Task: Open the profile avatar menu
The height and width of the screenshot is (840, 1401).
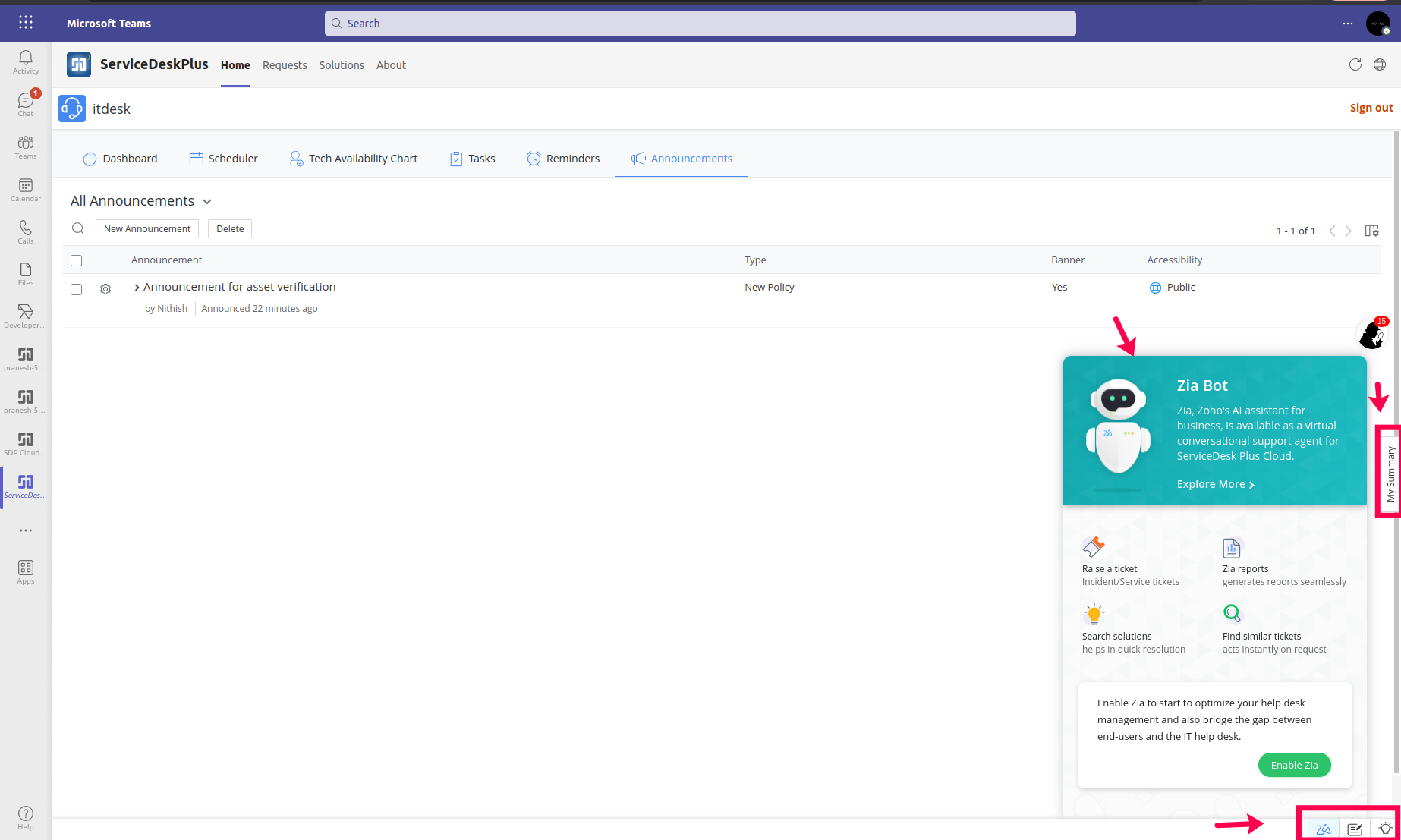Action: click(x=1378, y=24)
